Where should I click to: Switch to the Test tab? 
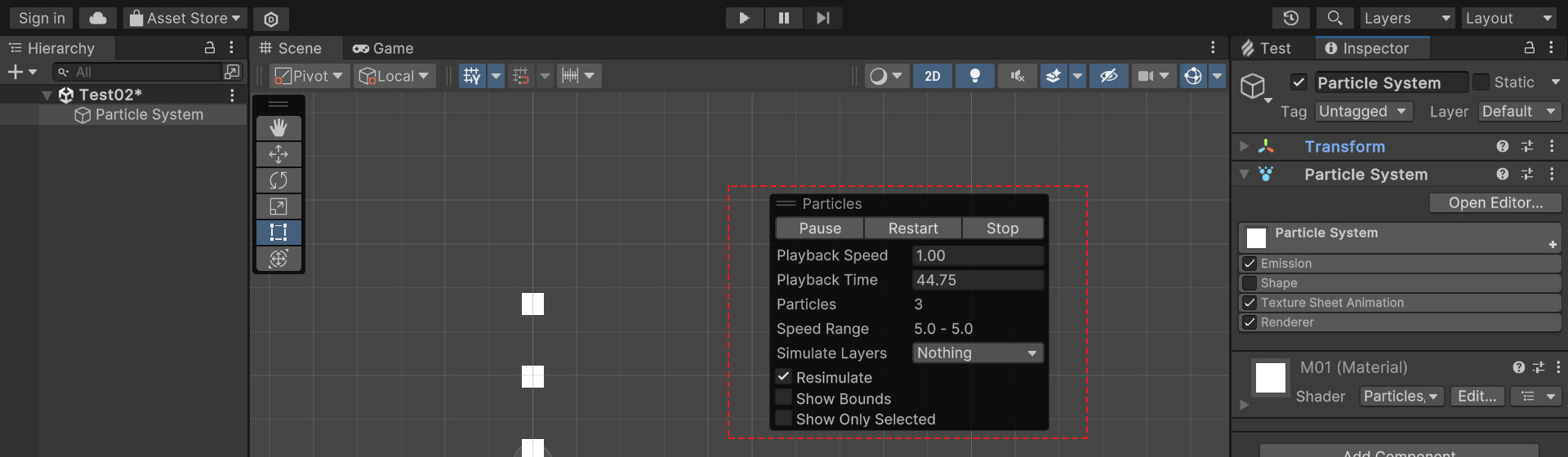pyautogui.click(x=1267, y=48)
